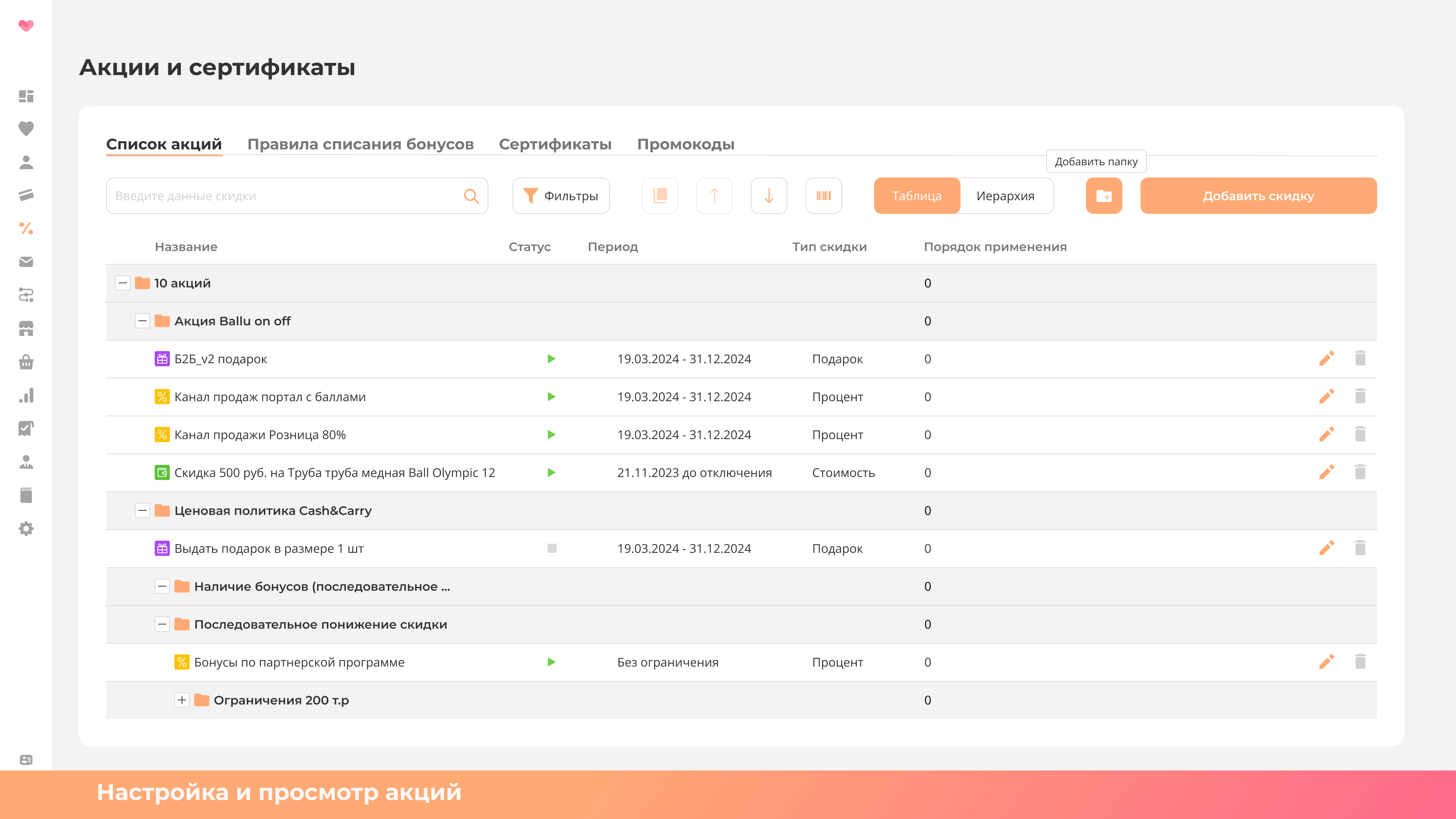Open the Фильтры button
Screen dimensions: 1456x819
560,196
